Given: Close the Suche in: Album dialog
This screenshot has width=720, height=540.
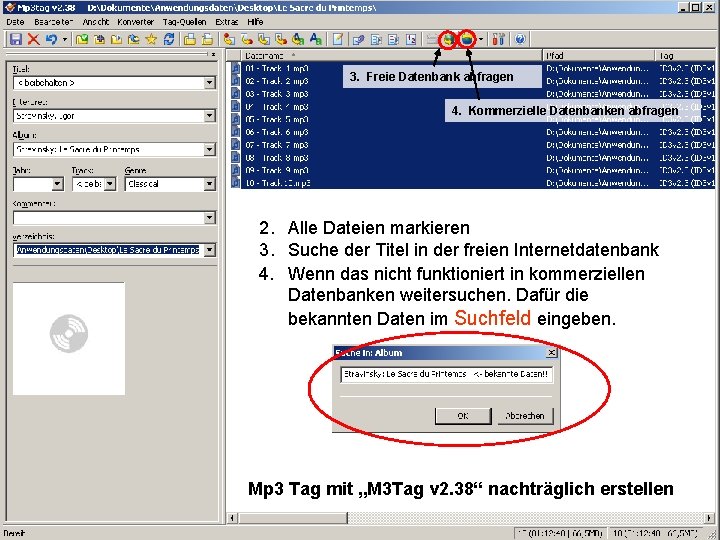Looking at the screenshot, I should 551,353.
